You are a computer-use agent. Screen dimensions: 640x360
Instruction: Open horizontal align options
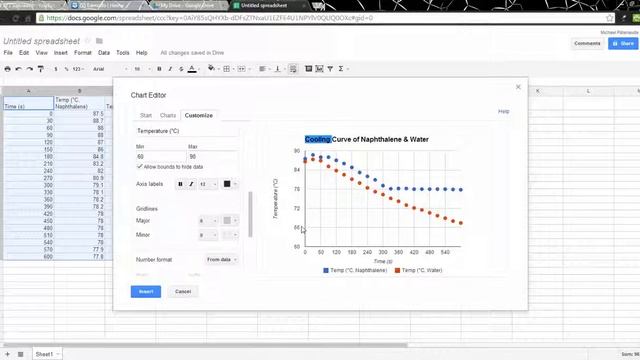point(264,69)
